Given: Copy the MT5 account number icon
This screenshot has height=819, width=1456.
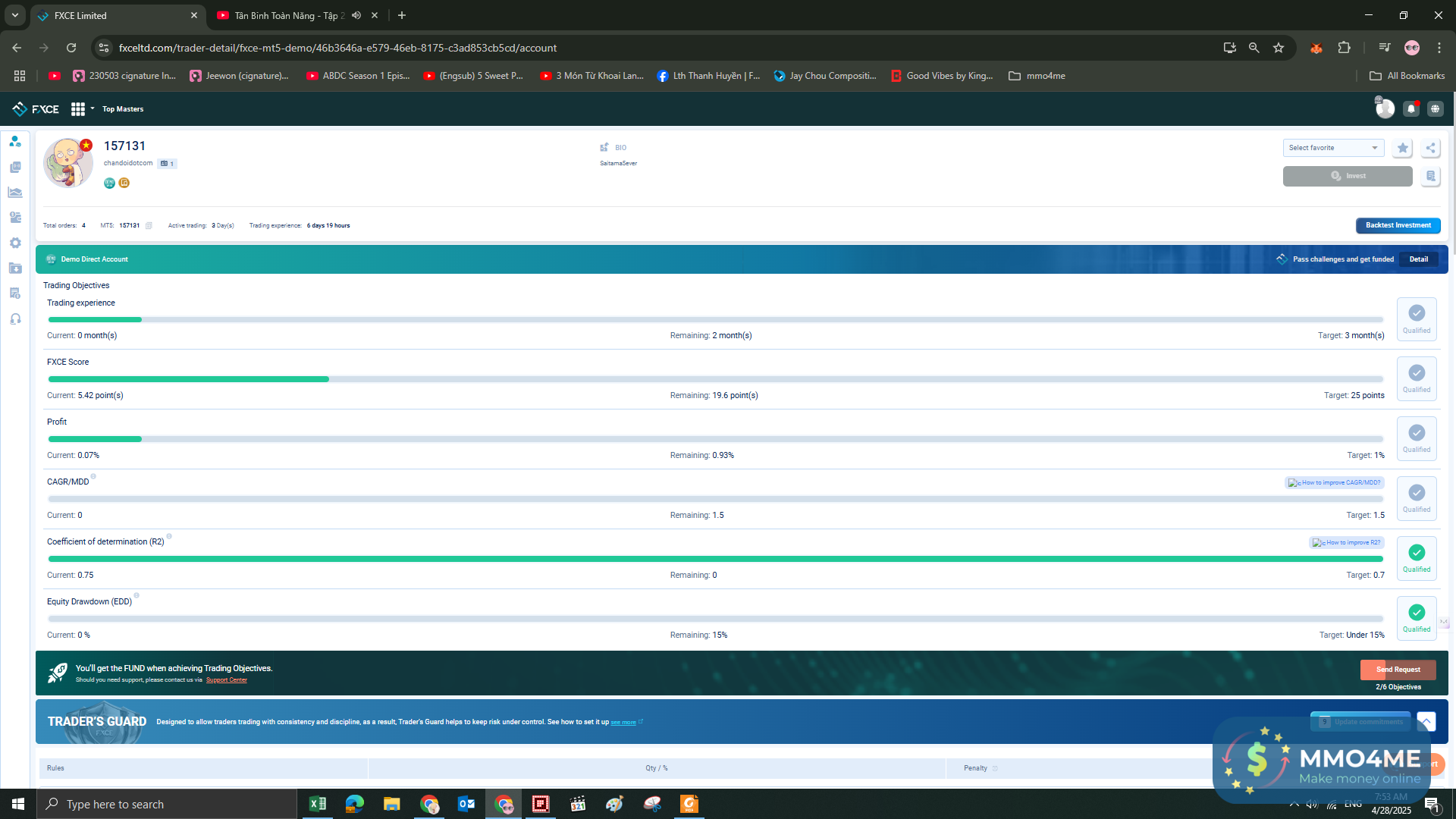Looking at the screenshot, I should tap(149, 226).
